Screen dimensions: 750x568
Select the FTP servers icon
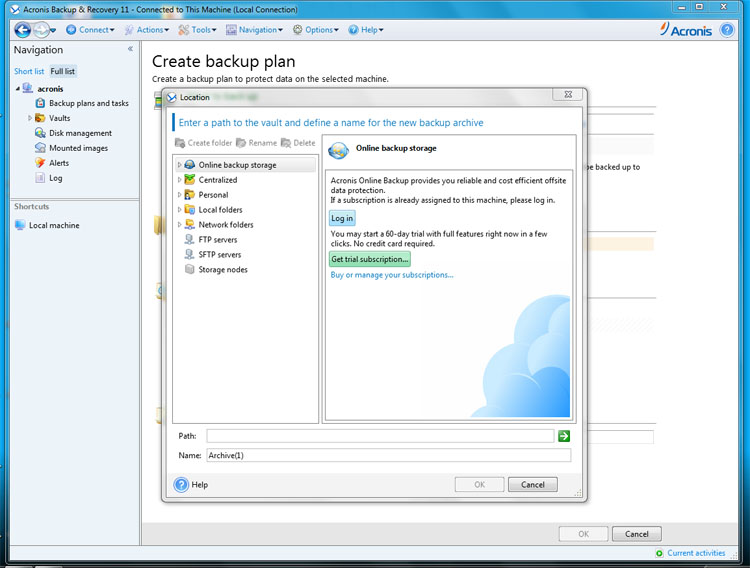coord(189,239)
